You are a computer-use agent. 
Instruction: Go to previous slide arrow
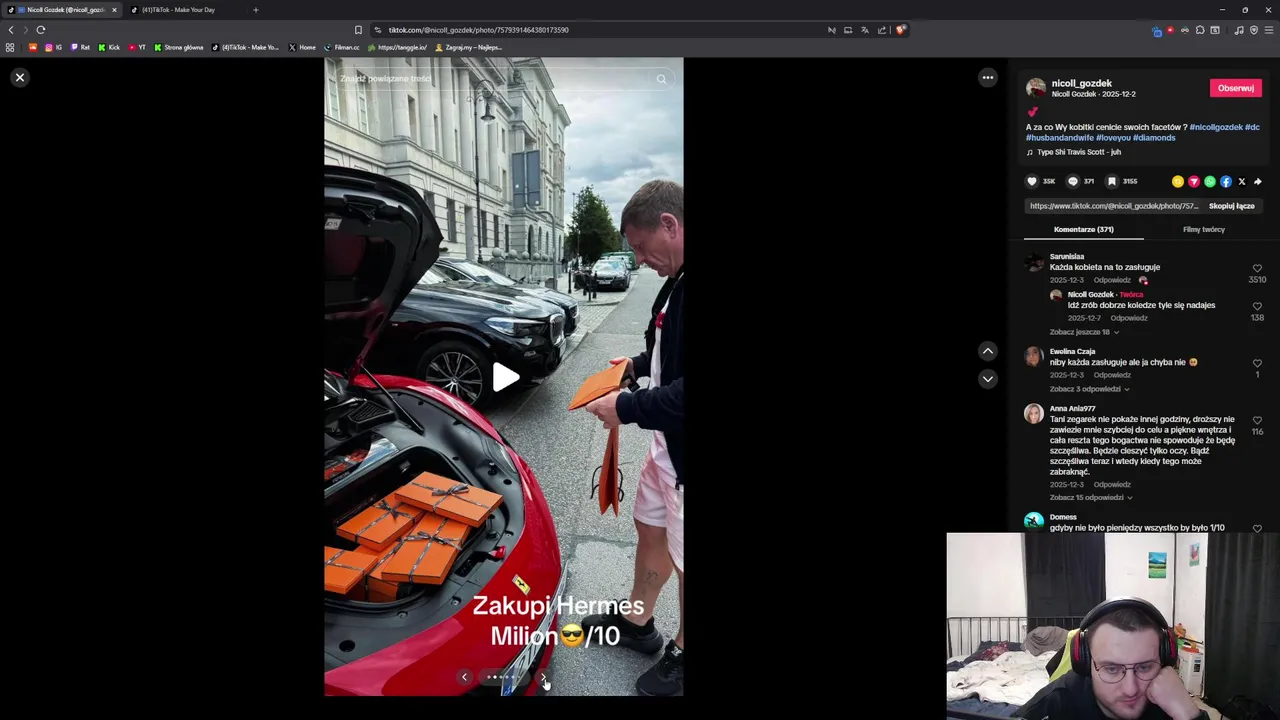464,677
